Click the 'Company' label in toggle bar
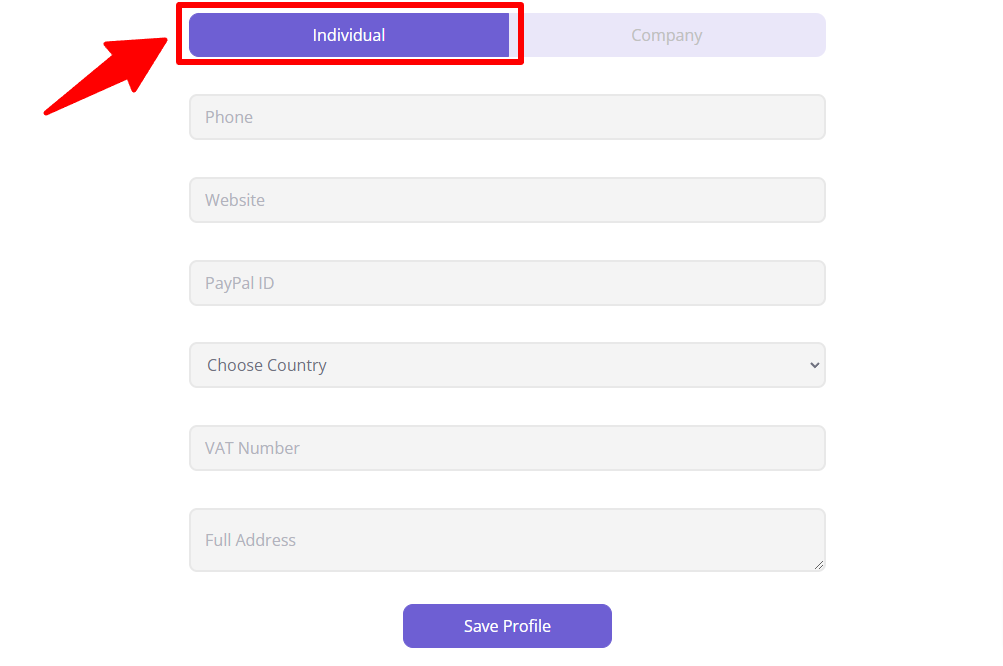 pos(667,36)
